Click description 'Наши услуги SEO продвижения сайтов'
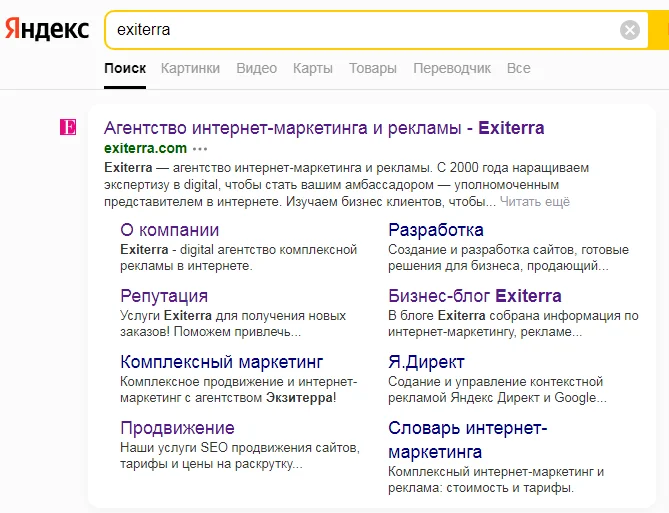 tap(240, 455)
